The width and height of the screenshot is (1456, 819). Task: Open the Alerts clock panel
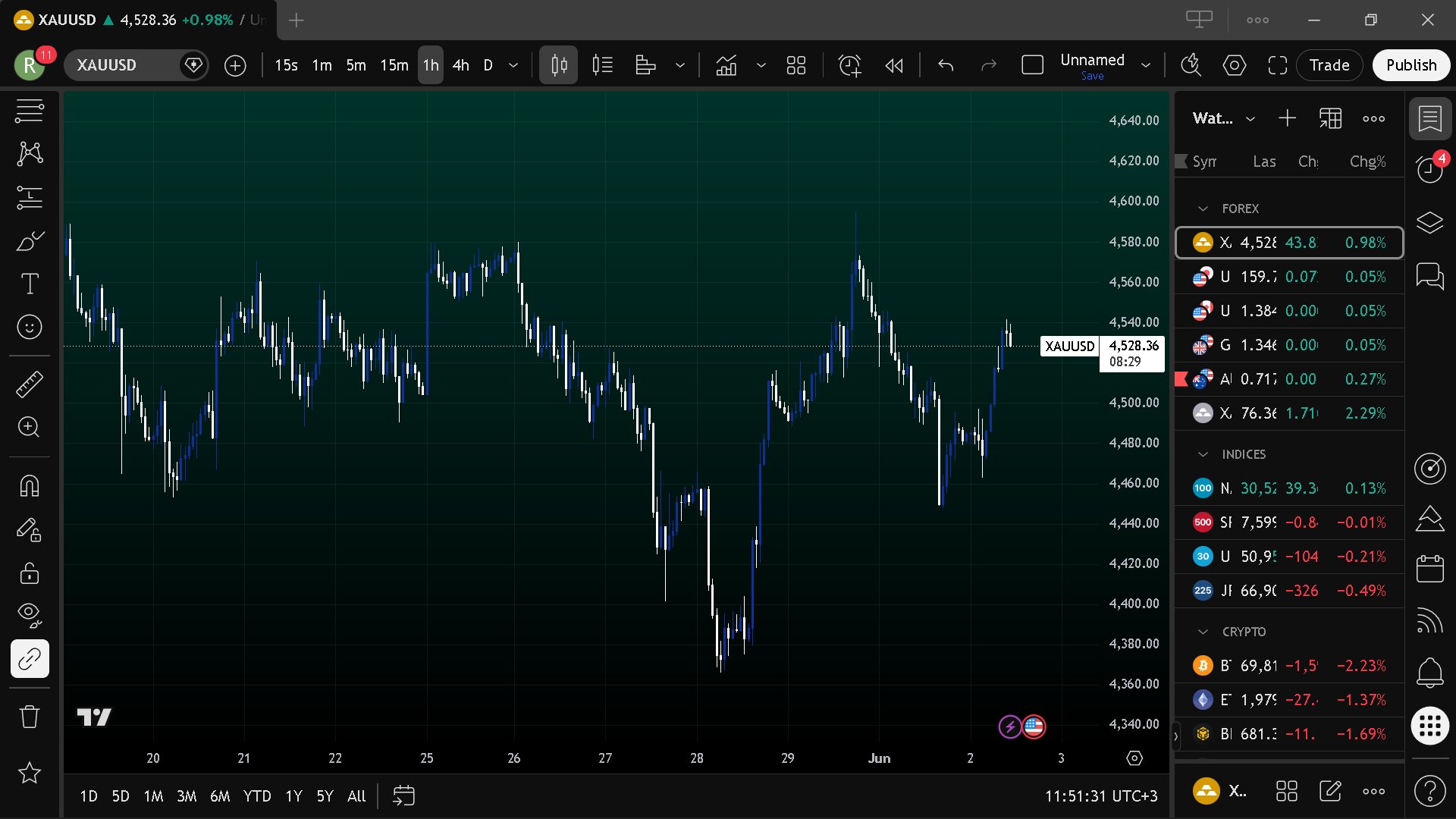coord(1430,170)
